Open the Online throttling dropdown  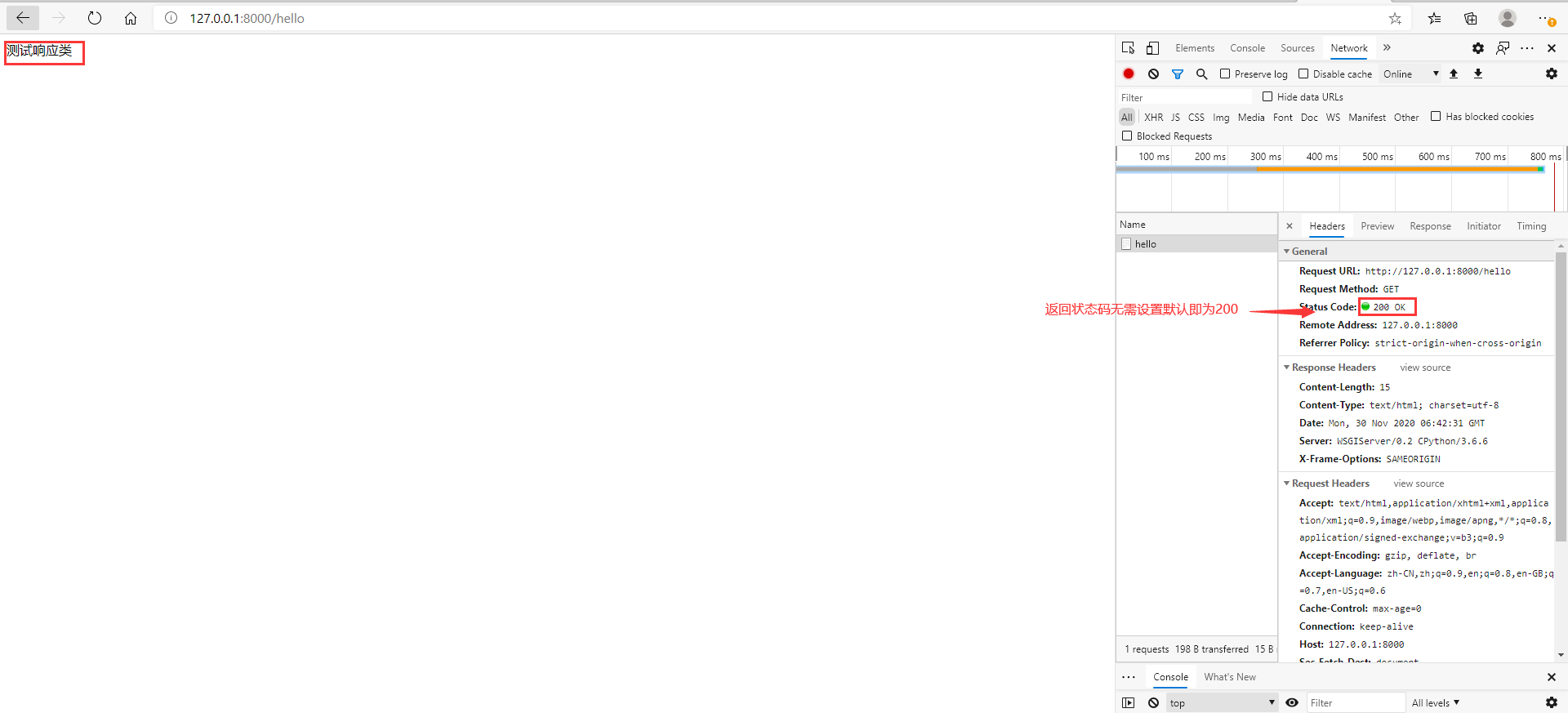[1410, 74]
